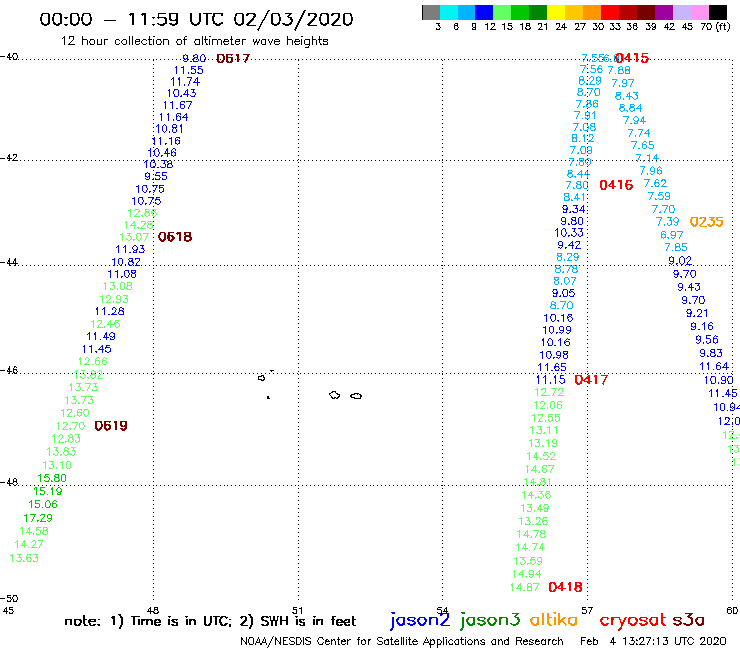Select the wave height value '15.19'
Viewport: 740px width, 650px height.
point(48,491)
